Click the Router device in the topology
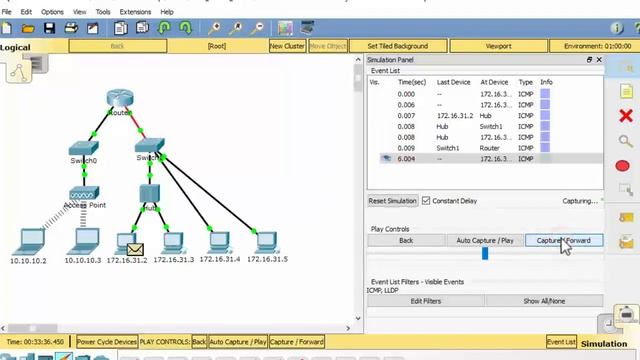Image resolution: width=640 pixels, height=360 pixels. [120, 98]
